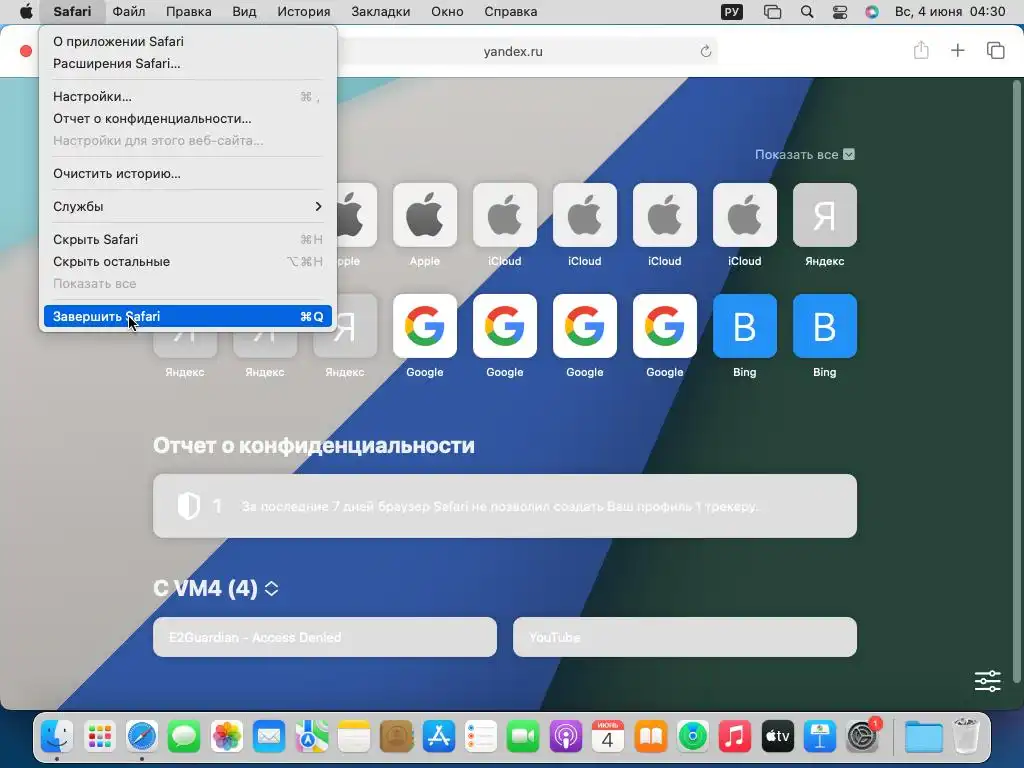Click the date and time clock
The width and height of the screenshot is (1024, 768).
coord(950,12)
